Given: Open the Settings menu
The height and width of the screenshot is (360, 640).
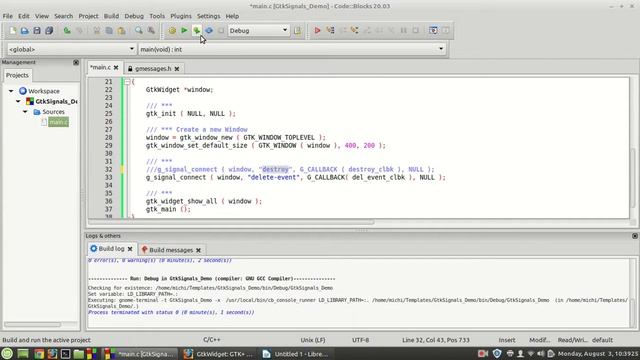Looking at the screenshot, I should tap(209, 16).
